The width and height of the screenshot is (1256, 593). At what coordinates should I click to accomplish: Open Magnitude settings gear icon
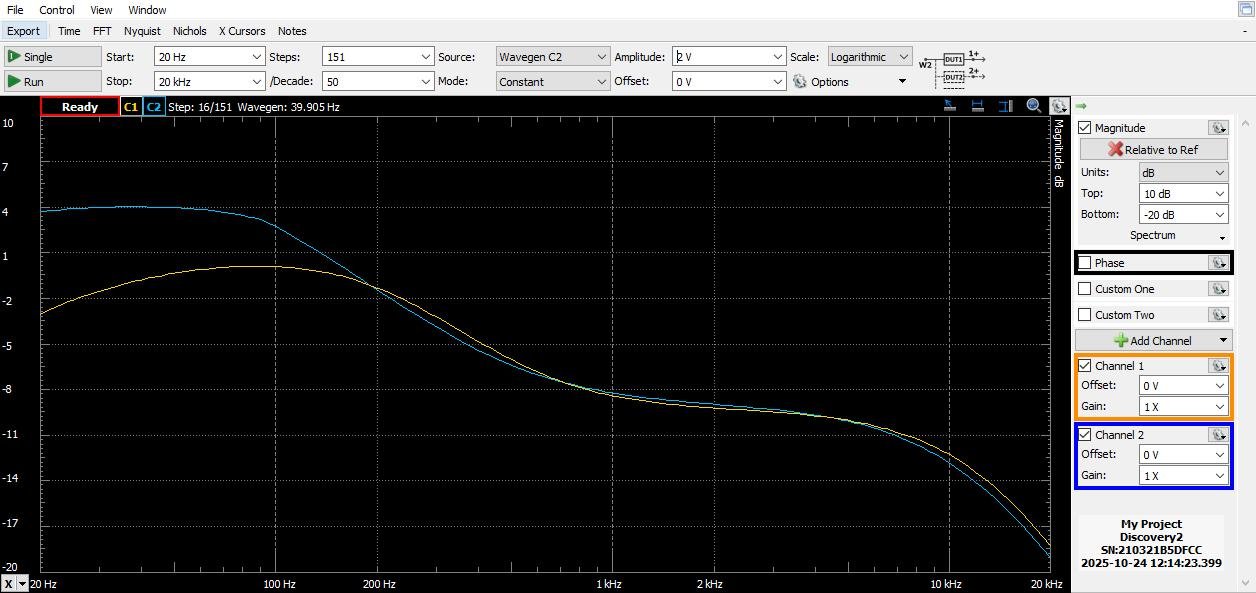coord(1218,128)
